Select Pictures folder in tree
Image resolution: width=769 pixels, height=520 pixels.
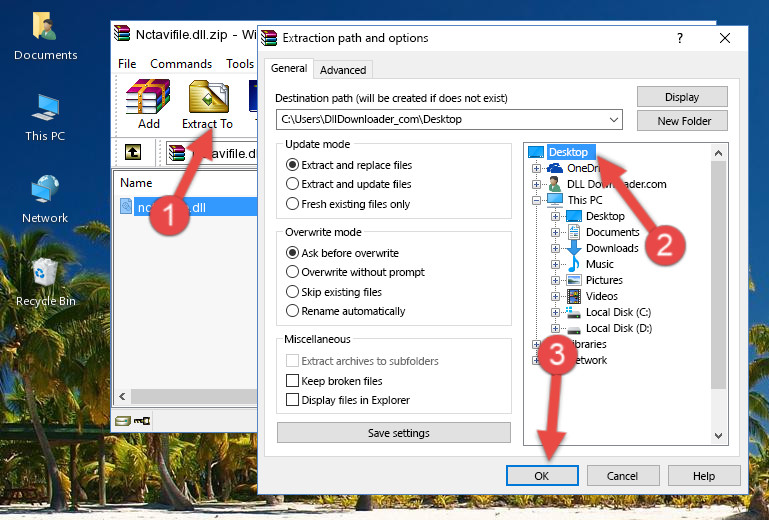604,280
